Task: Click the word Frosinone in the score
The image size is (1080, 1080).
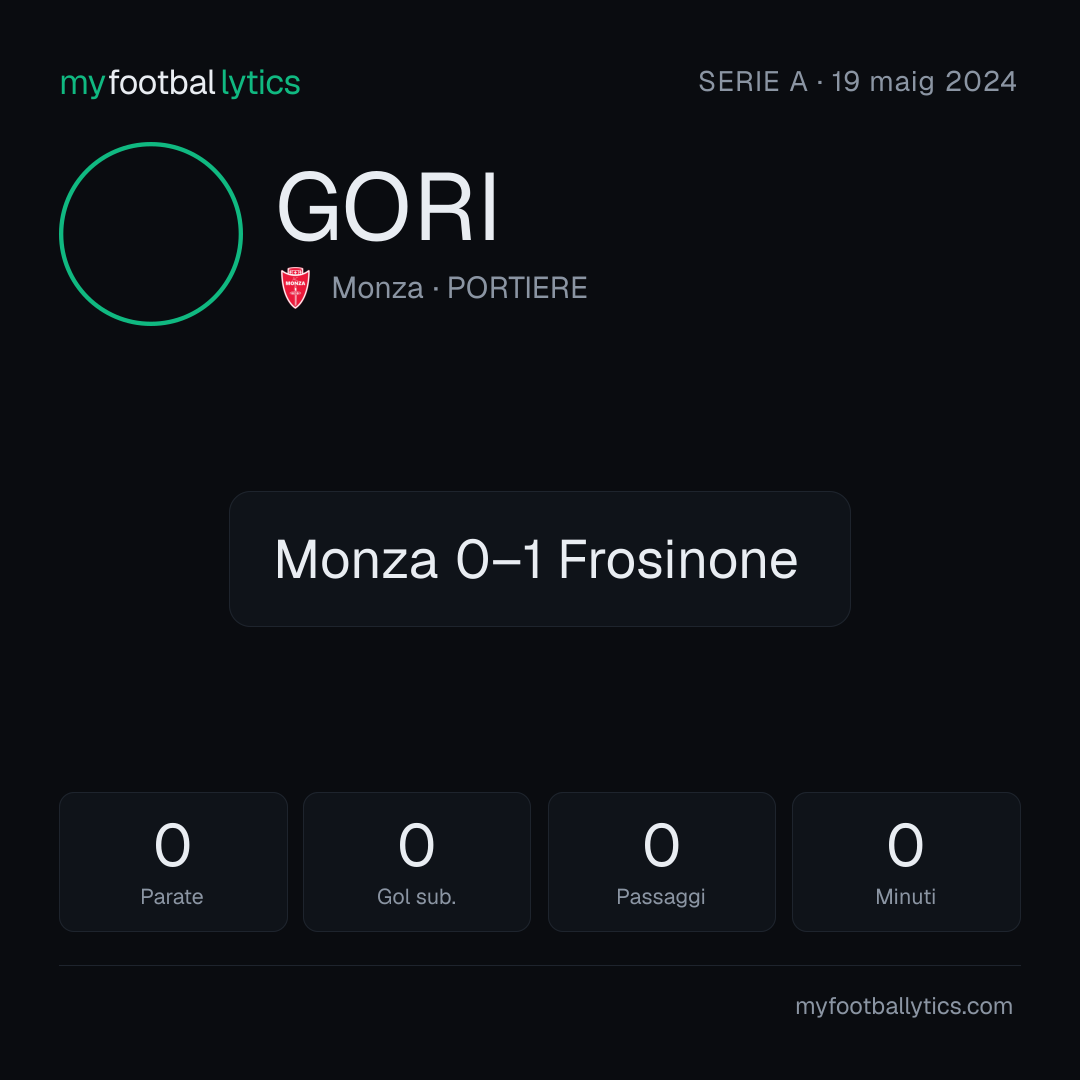Action: point(678,559)
